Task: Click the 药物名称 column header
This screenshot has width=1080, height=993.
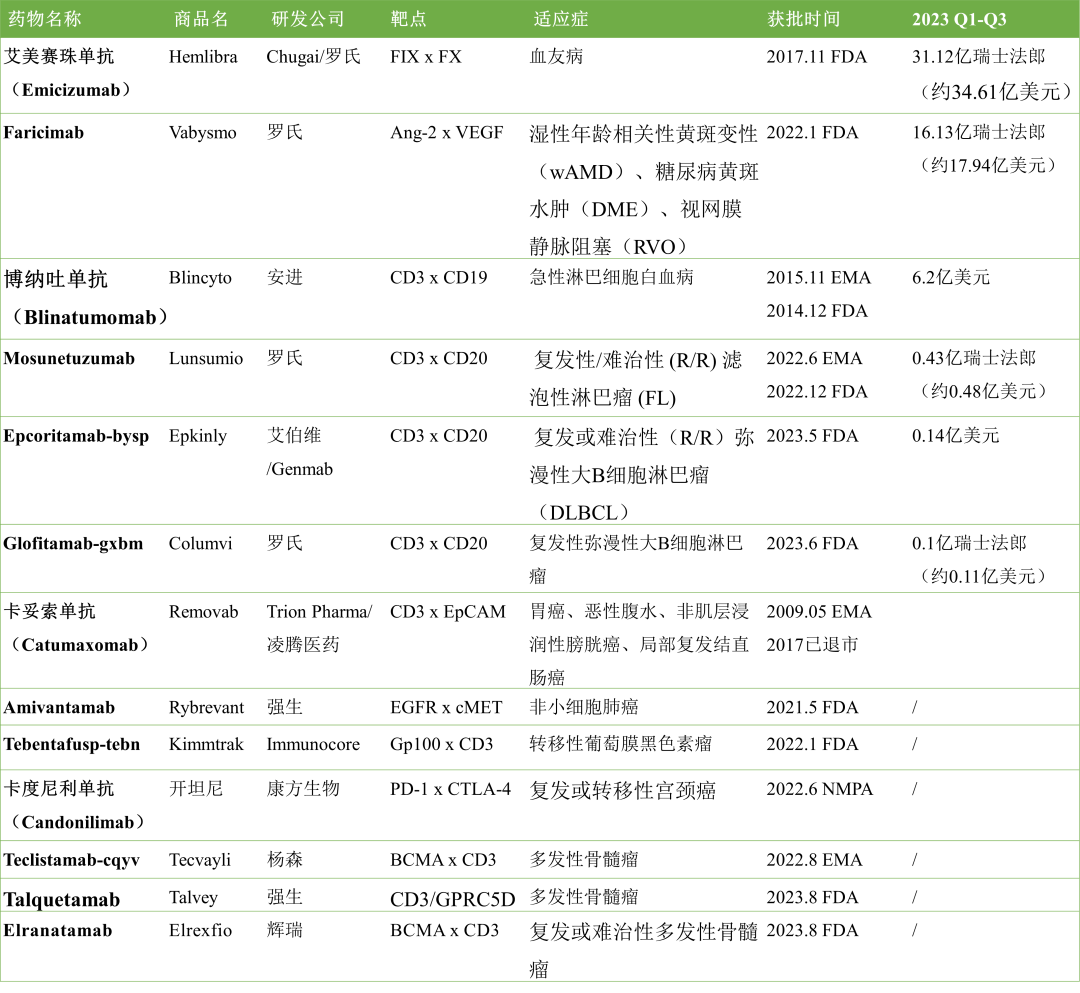Action: point(45,19)
